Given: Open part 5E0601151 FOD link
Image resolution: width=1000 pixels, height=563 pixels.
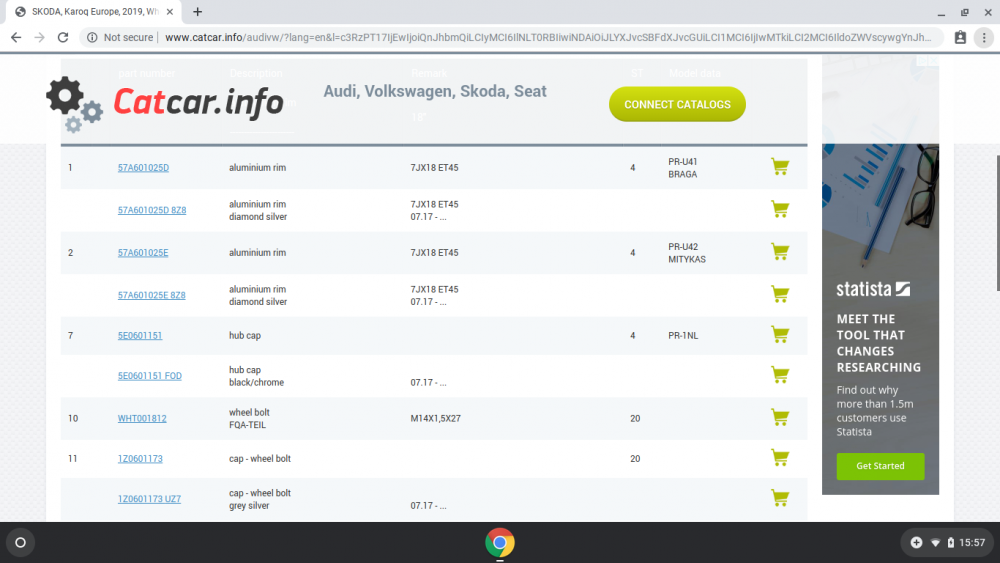Looking at the screenshot, I should 150,376.
